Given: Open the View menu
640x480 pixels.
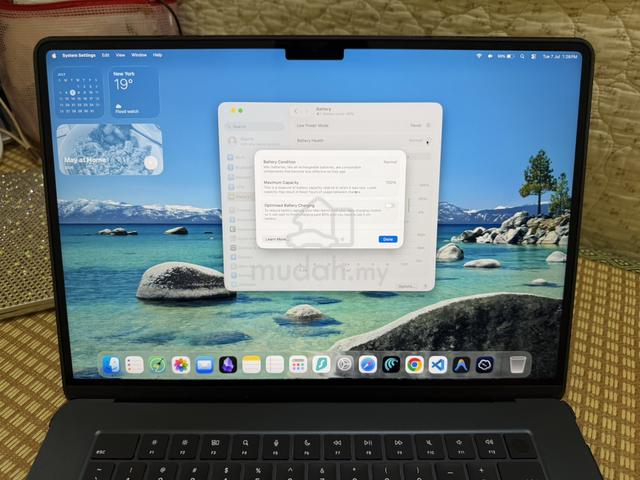Looking at the screenshot, I should click(x=120, y=55).
